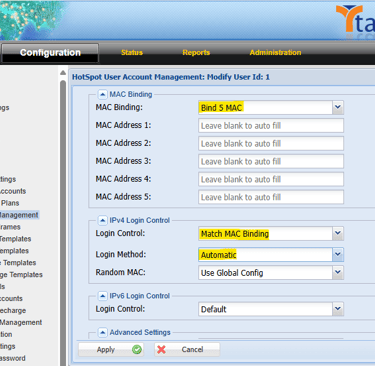The width and height of the screenshot is (375, 366).
Task: Collapse the IPv6 Login Control section
Action: pos(102,296)
